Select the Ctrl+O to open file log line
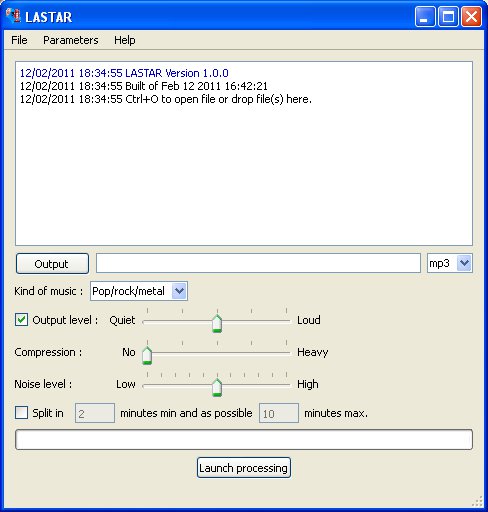488x512 pixels. pos(166,99)
